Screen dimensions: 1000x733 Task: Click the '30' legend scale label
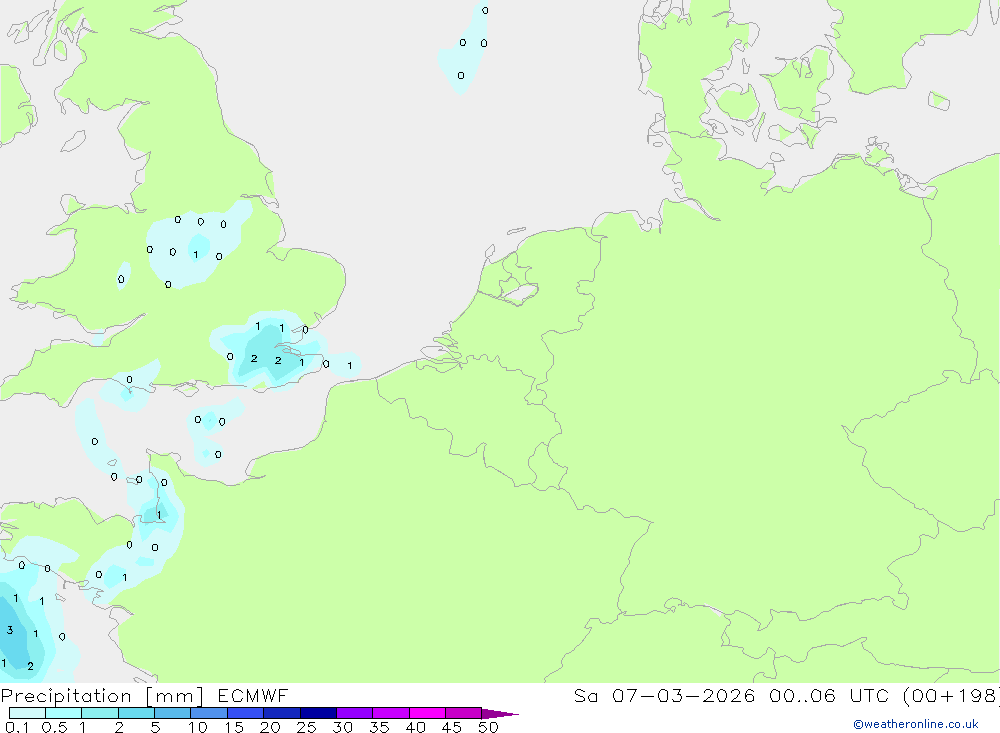click(342, 727)
